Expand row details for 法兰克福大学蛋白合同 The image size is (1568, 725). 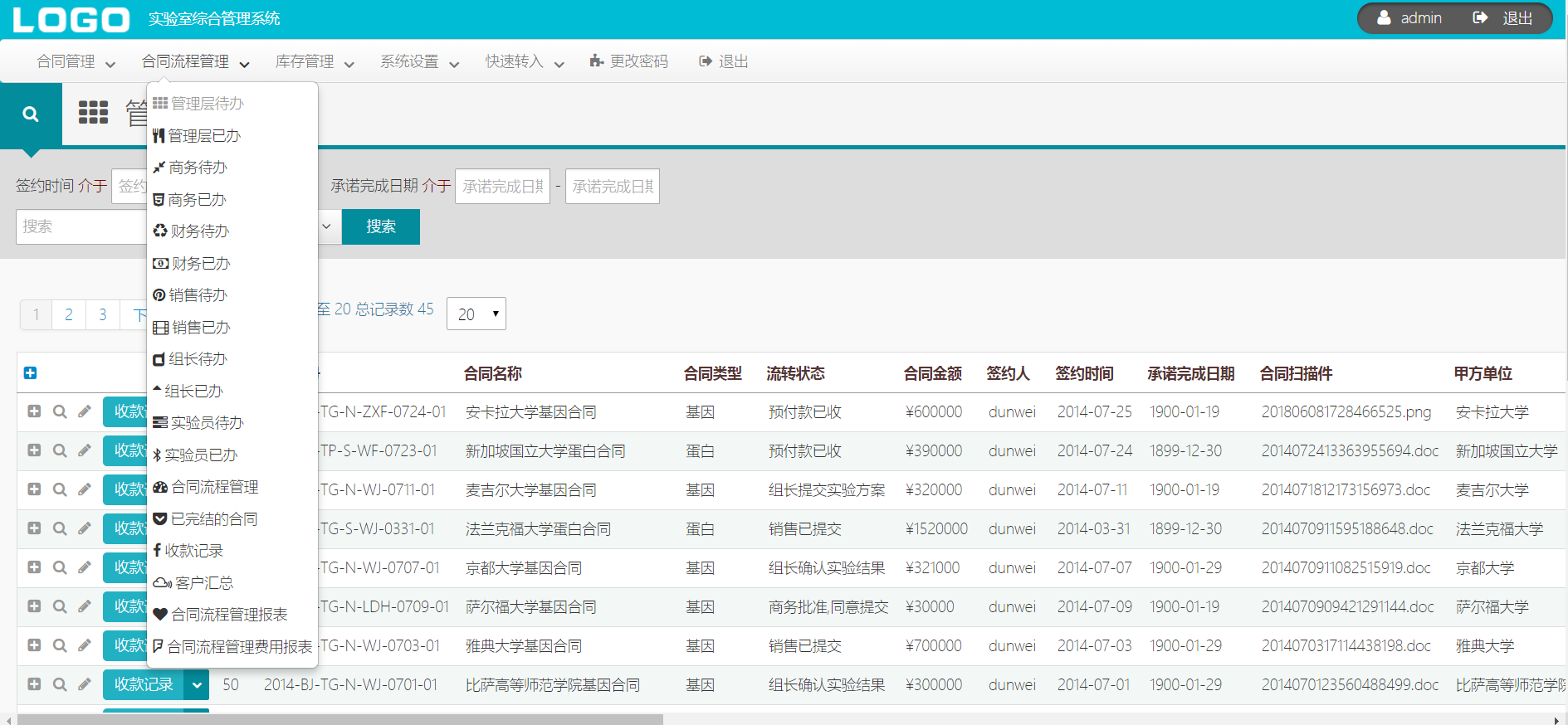[x=34, y=528]
